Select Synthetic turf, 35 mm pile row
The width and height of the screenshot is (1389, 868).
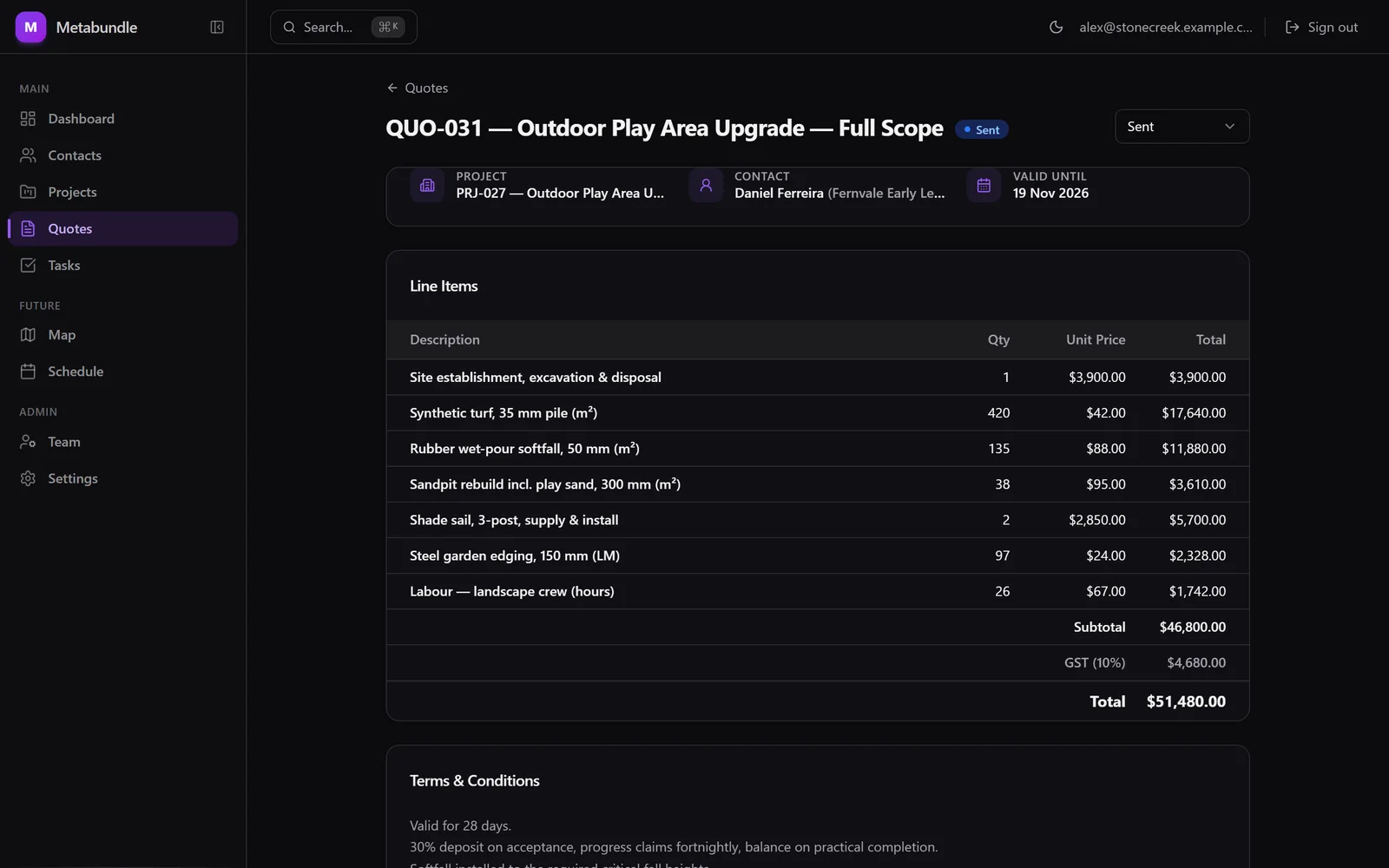[x=818, y=413]
